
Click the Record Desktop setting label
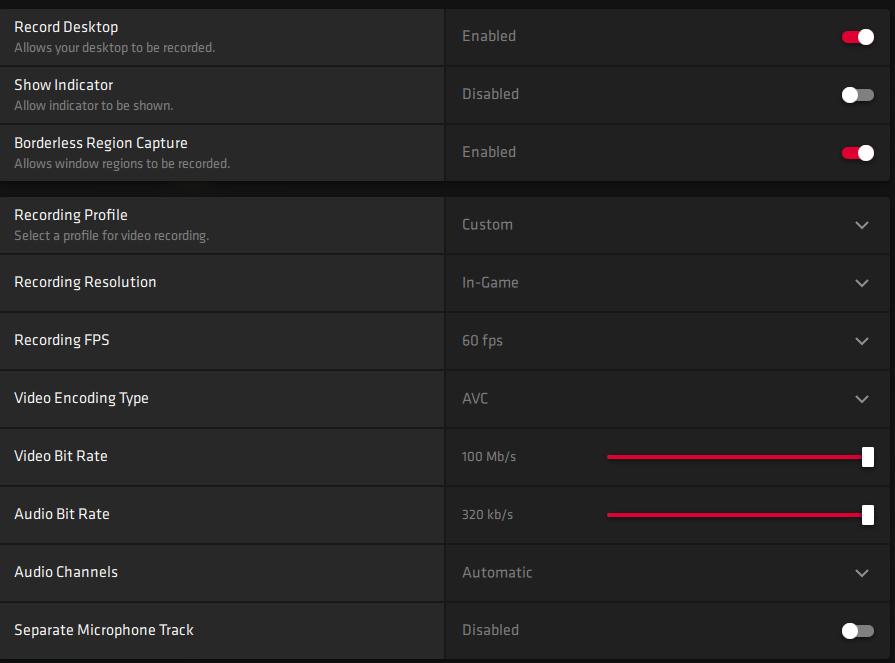[x=66, y=27]
